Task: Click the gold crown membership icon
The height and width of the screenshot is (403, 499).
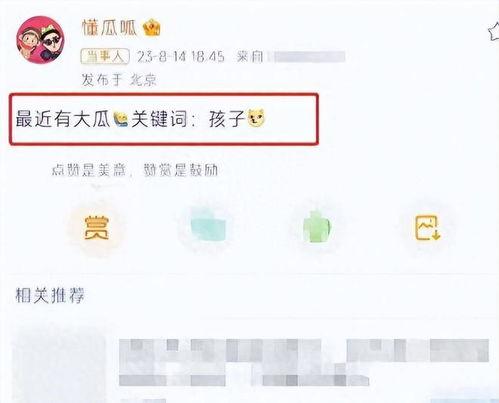Action: click(152, 28)
